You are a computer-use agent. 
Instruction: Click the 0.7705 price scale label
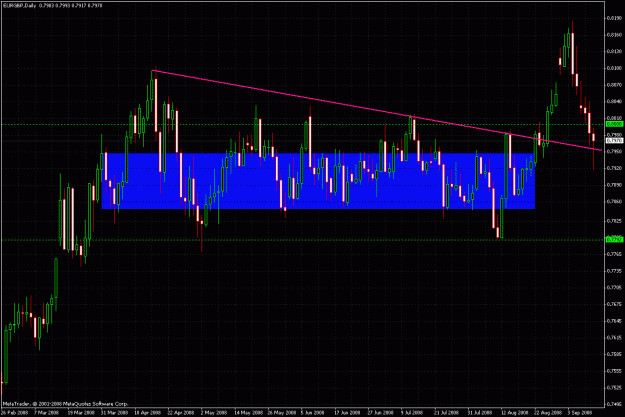tap(615, 287)
